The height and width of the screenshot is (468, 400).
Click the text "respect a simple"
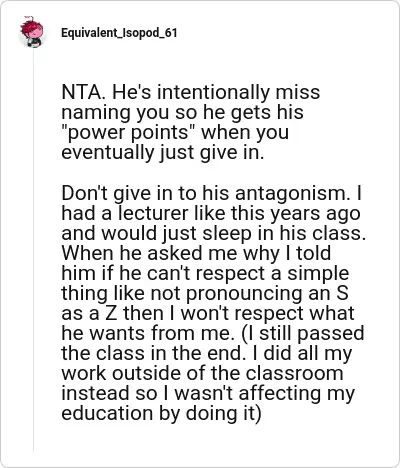coord(272,274)
